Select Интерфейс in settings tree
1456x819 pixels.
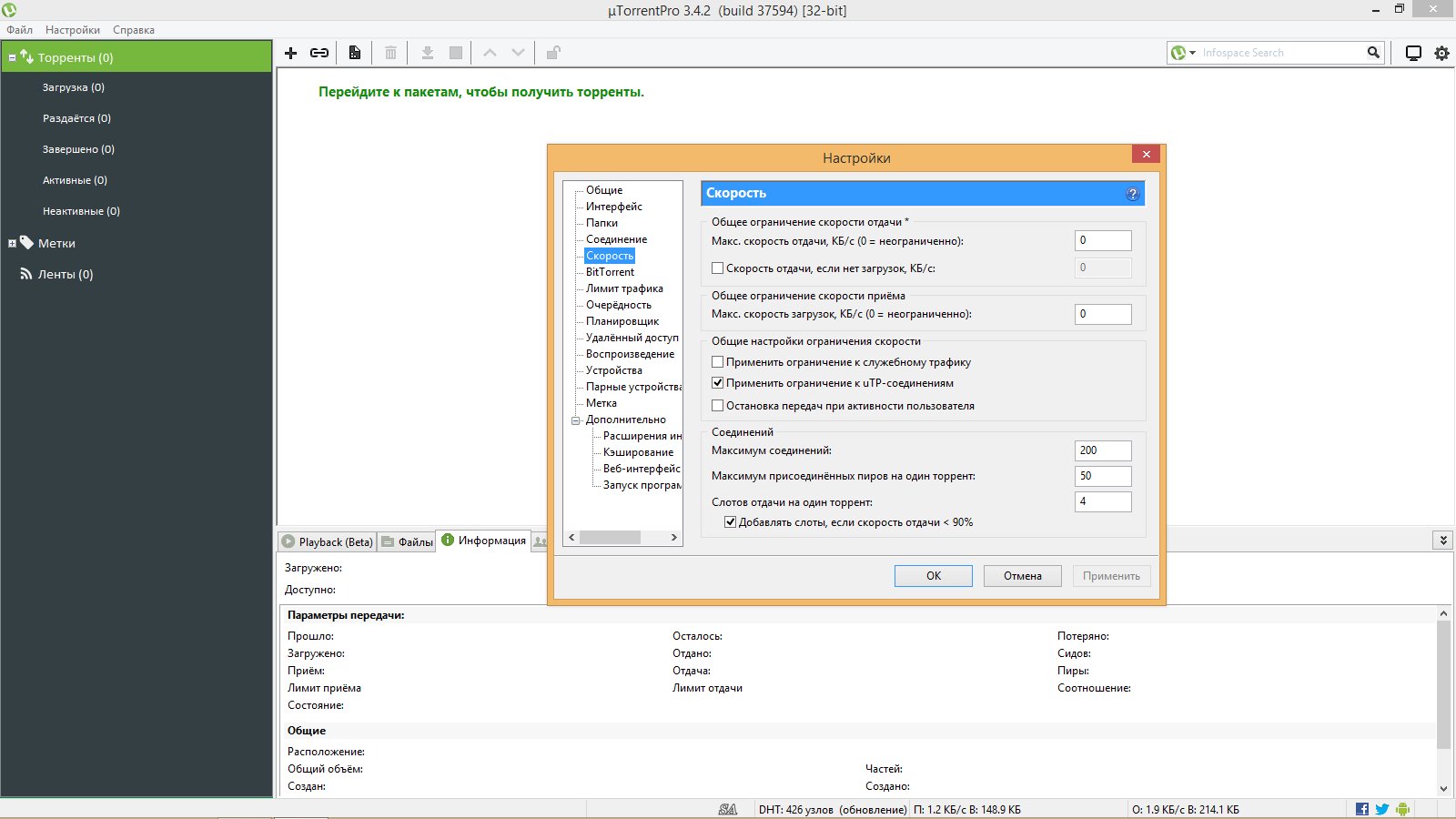pyautogui.click(x=614, y=207)
